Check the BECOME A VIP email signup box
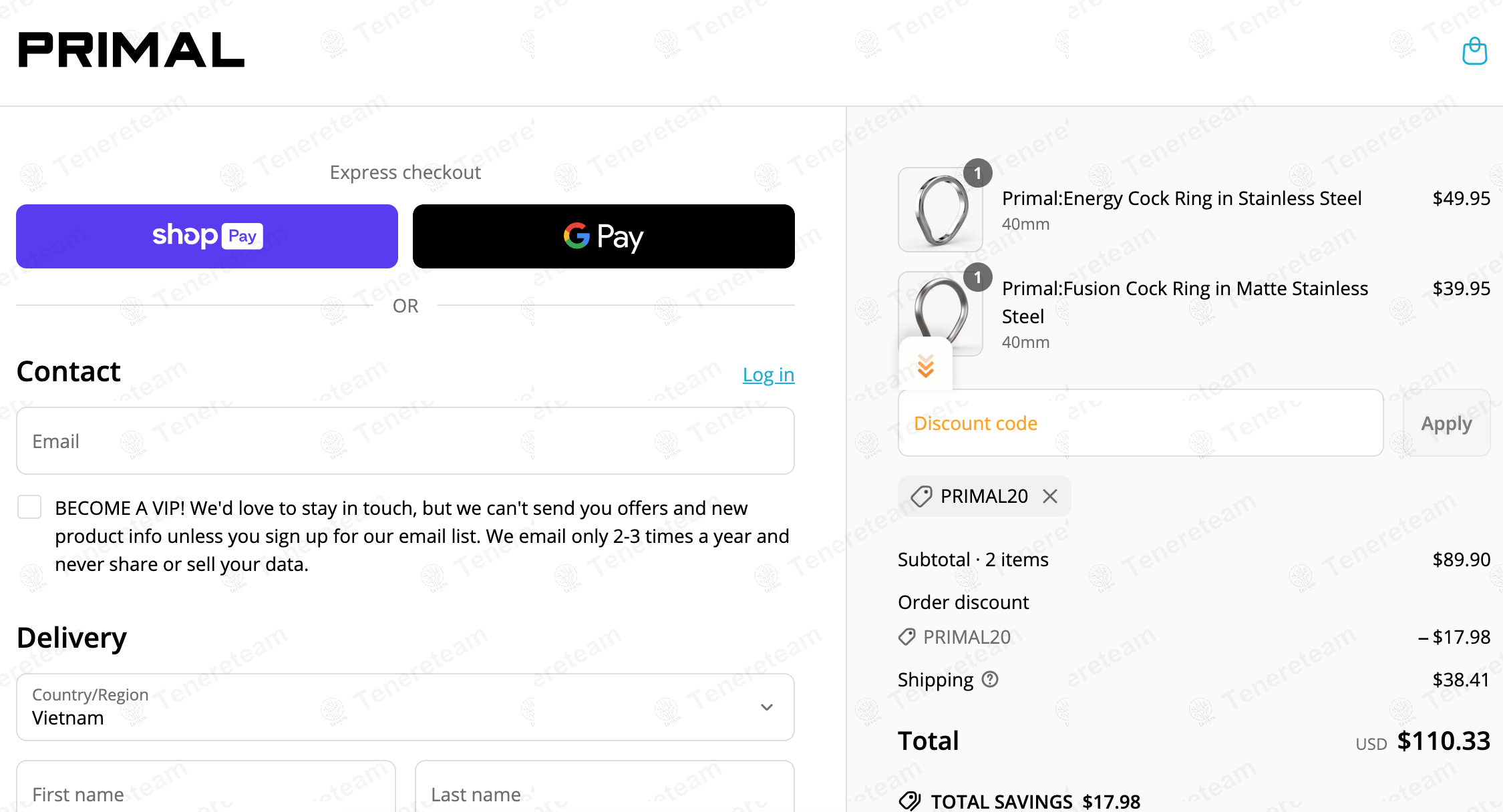Viewport: 1503px width, 812px height. (29, 507)
